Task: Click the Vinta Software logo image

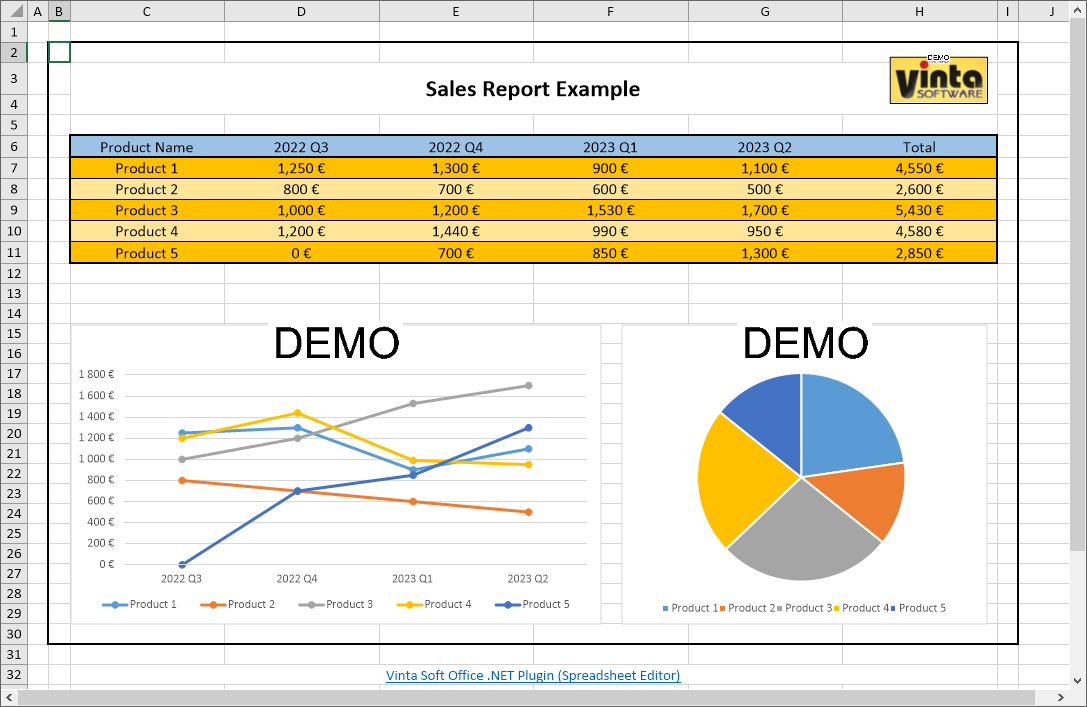Action: [x=938, y=80]
